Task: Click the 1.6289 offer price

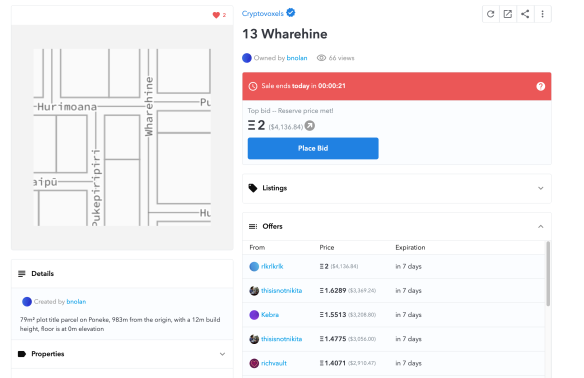Action: pyautogui.click(x=333, y=291)
